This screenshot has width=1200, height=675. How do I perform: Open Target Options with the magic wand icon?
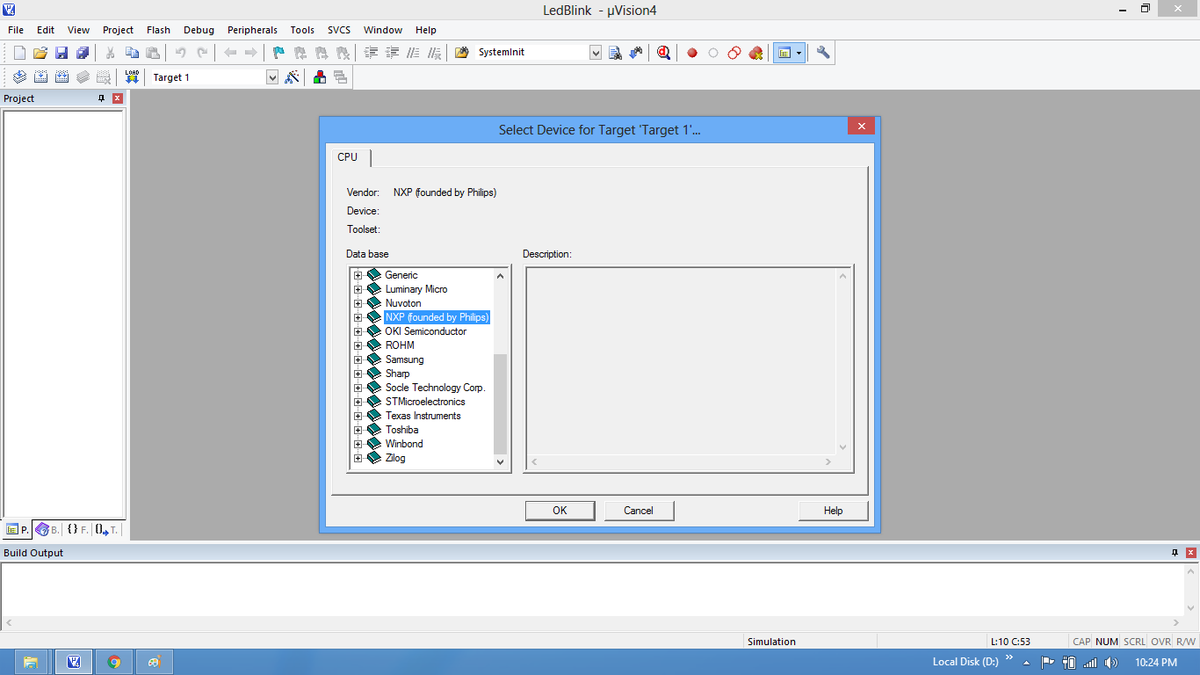(292, 77)
